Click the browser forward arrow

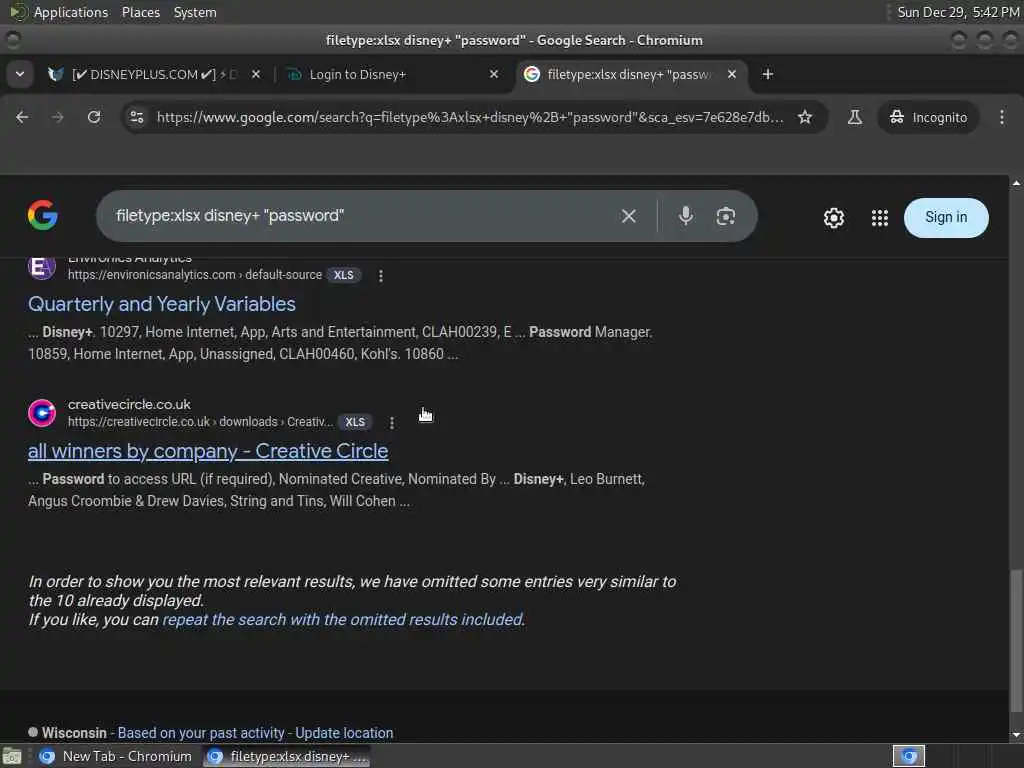tap(57, 117)
